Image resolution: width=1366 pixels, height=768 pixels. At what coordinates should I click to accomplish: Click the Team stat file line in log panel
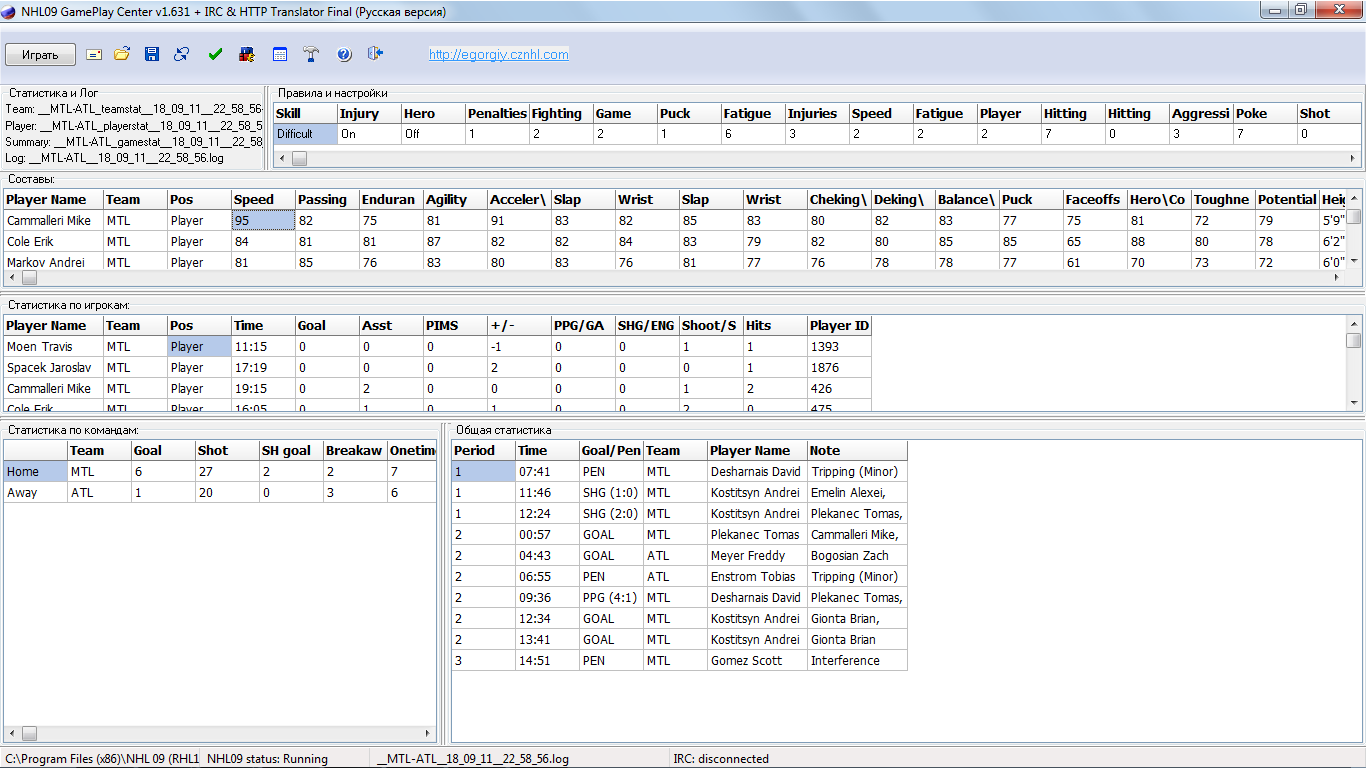tap(134, 109)
